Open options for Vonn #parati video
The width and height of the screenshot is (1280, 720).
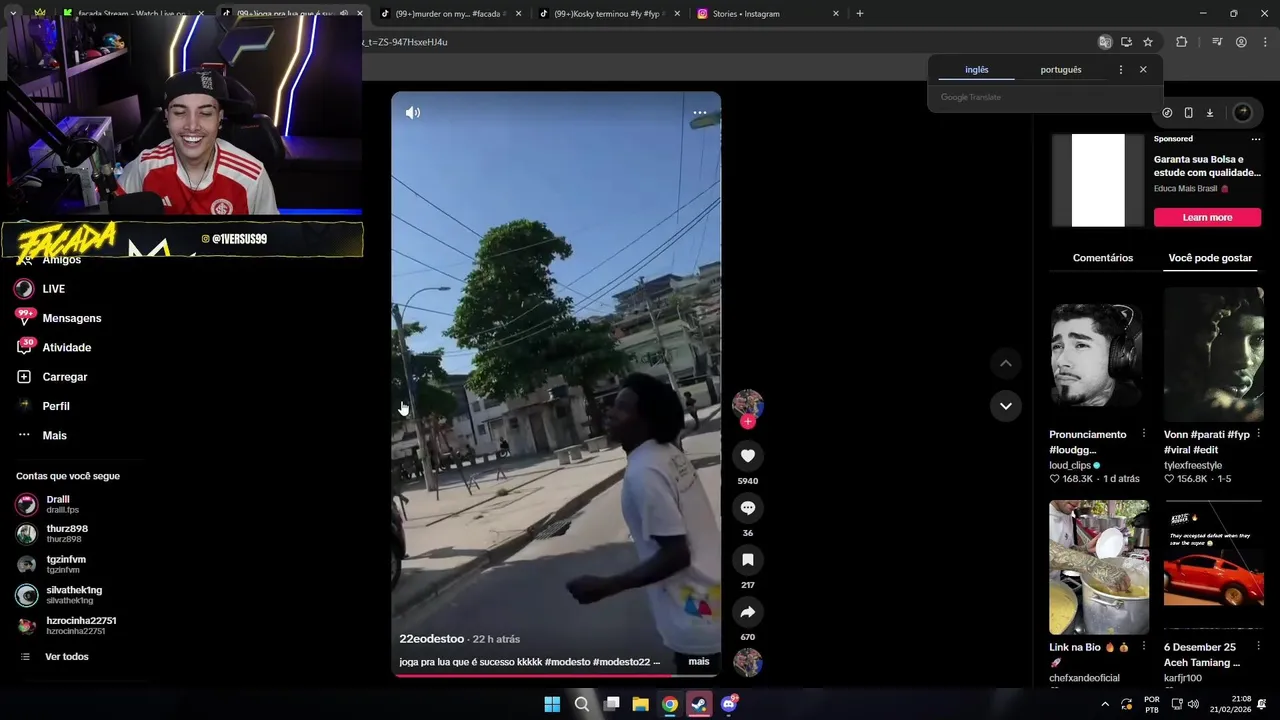click(1258, 434)
